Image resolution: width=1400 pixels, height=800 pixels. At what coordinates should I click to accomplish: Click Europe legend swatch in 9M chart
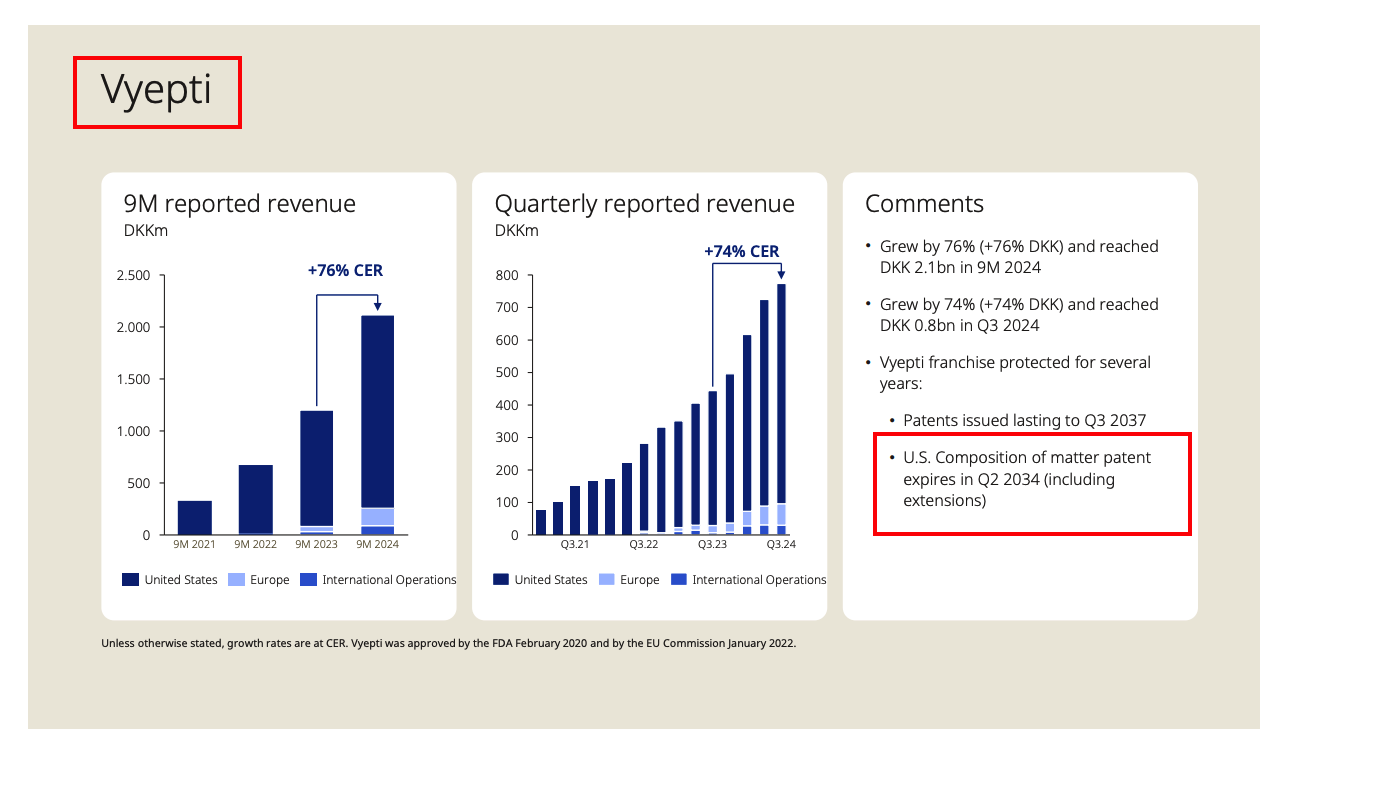pos(236,580)
